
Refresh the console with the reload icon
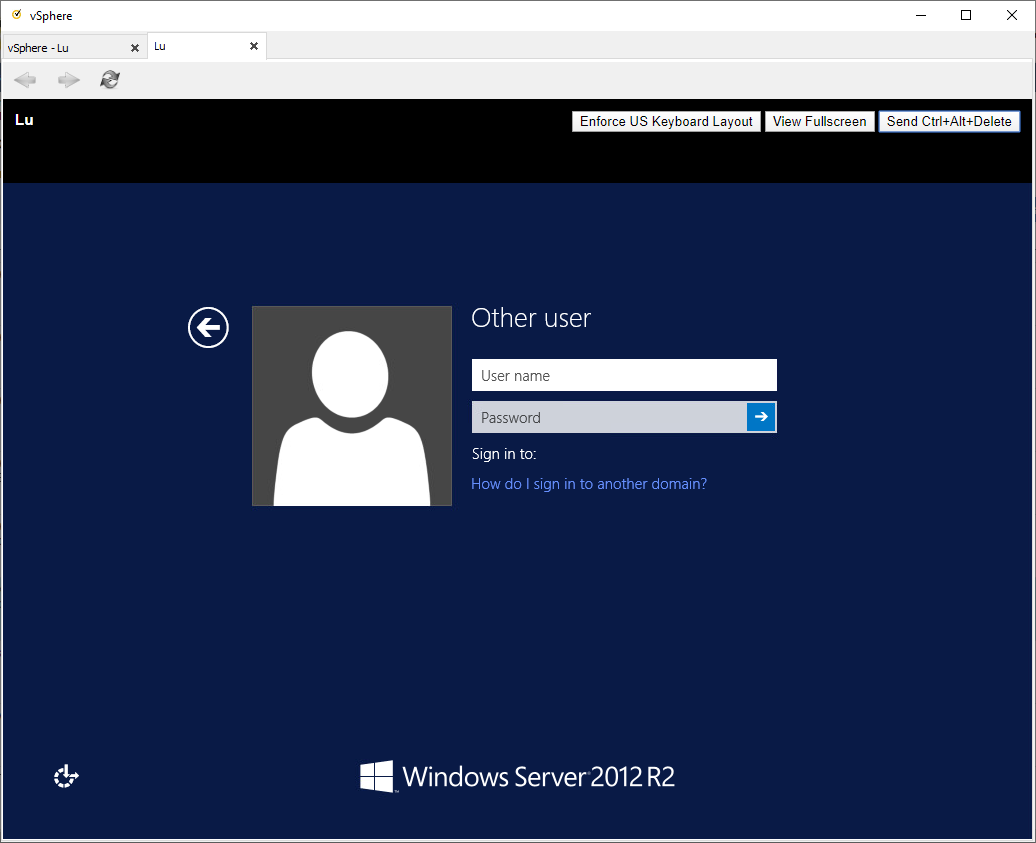(110, 80)
